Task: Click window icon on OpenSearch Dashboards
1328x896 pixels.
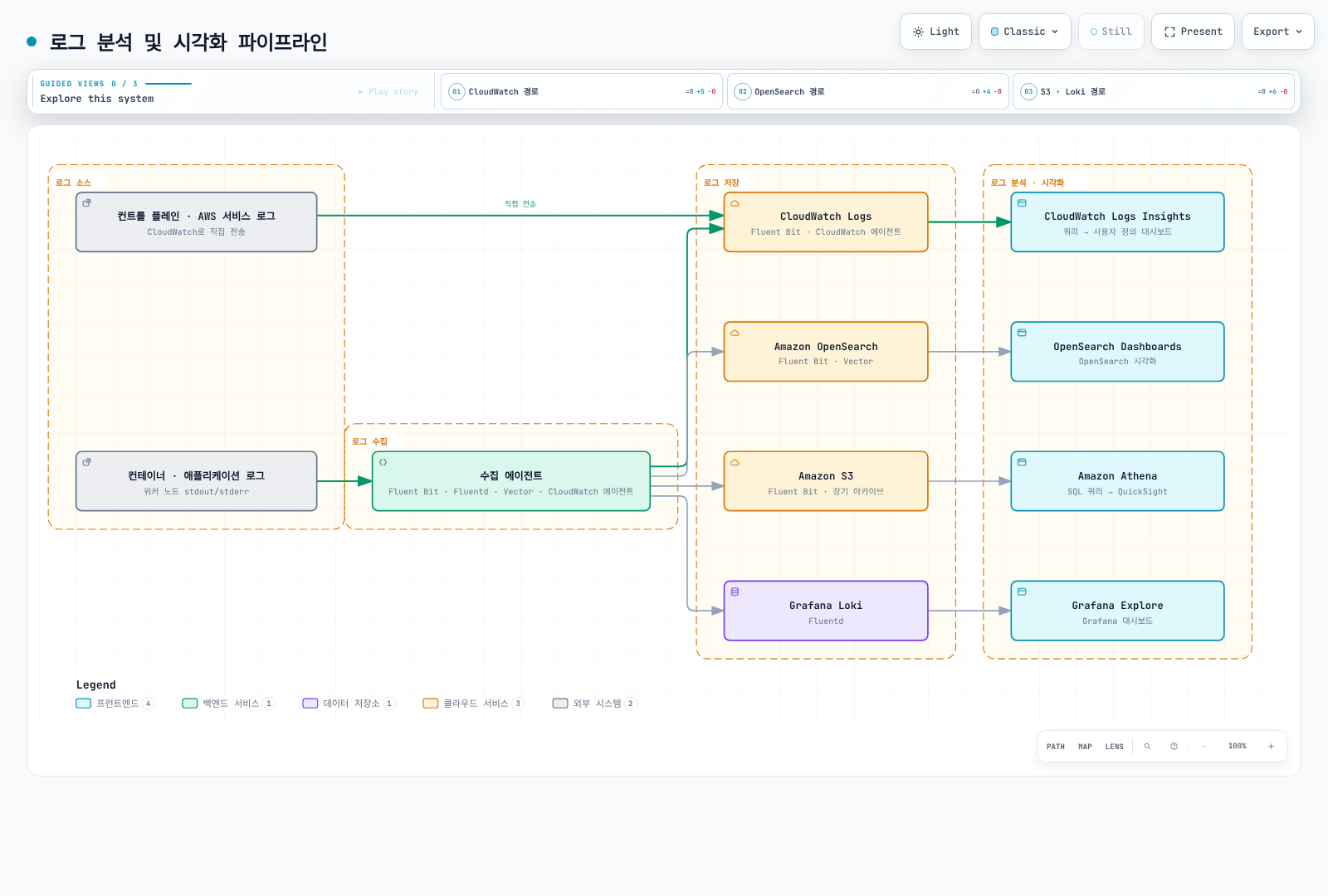Action: tap(1022, 333)
